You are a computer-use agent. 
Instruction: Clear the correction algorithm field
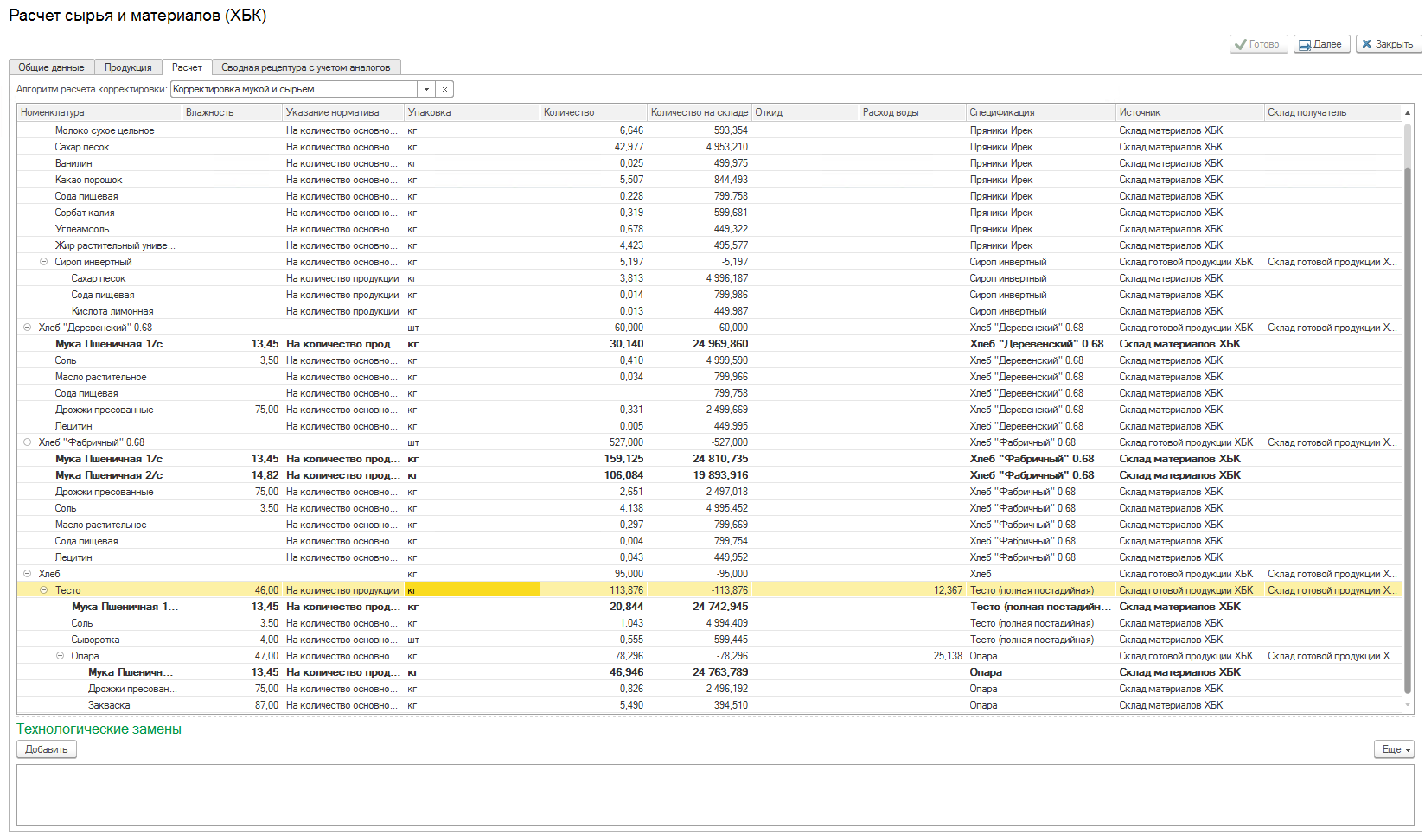pos(444,89)
